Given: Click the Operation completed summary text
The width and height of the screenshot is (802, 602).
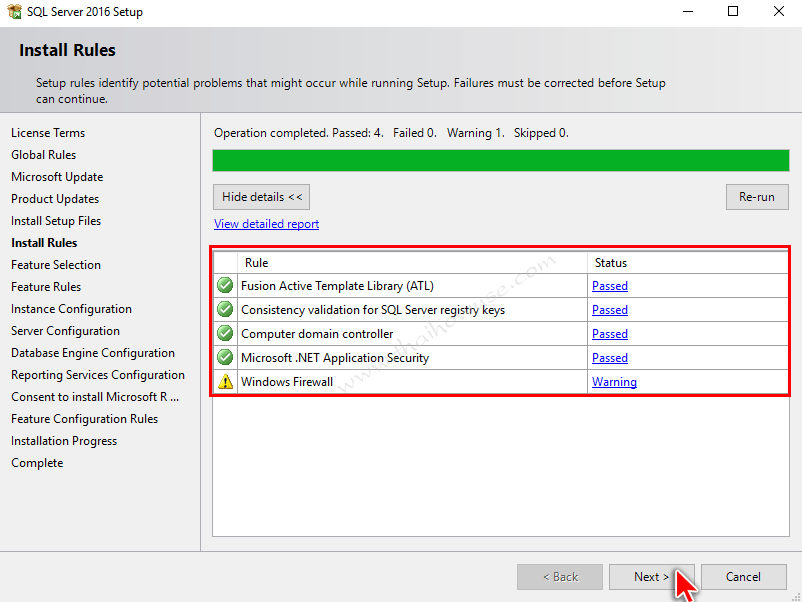Looking at the screenshot, I should [391, 133].
